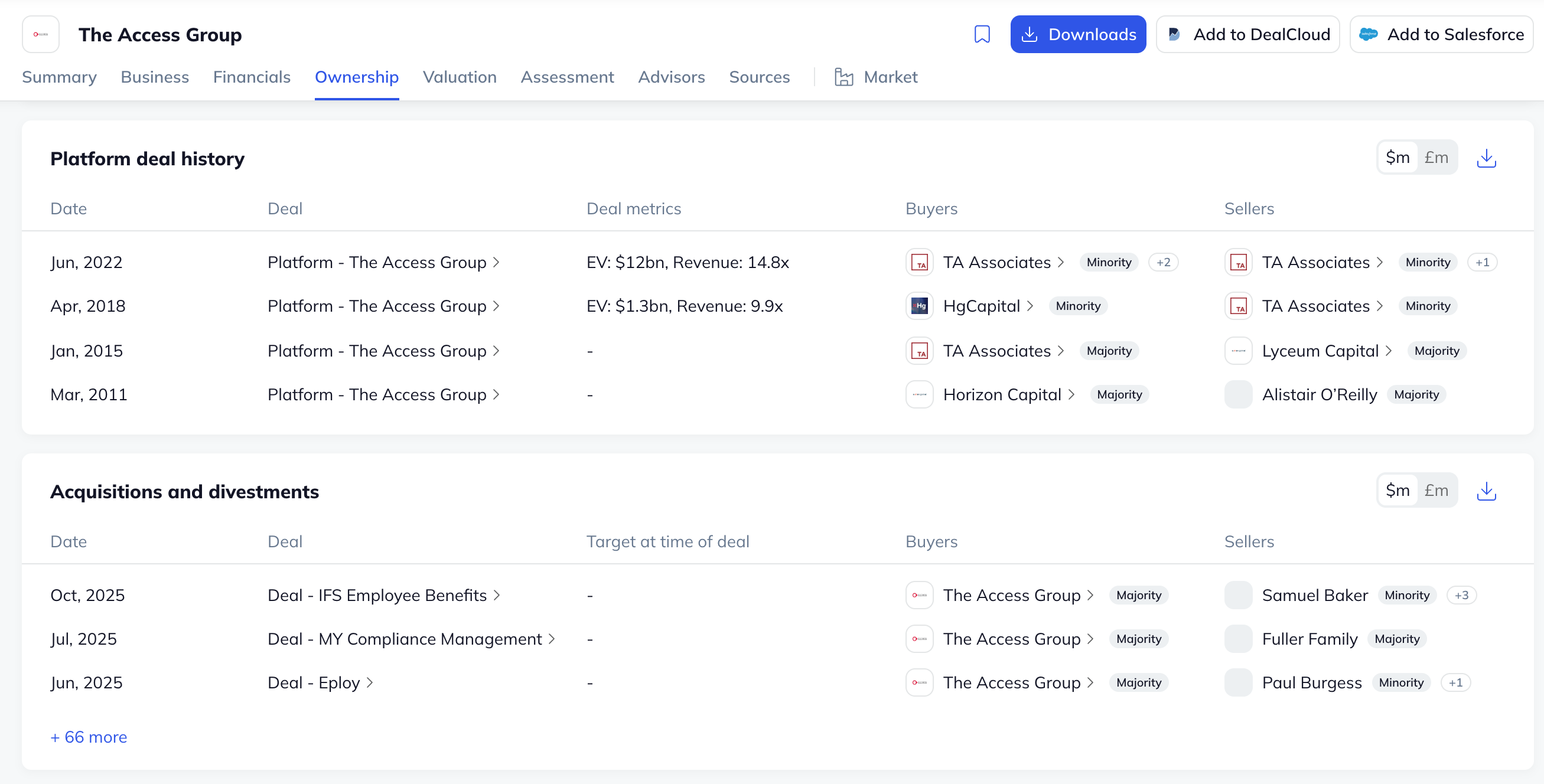Click HgCapital logo in Buyers column
Screen dimensions: 1544x784
(x=919, y=306)
